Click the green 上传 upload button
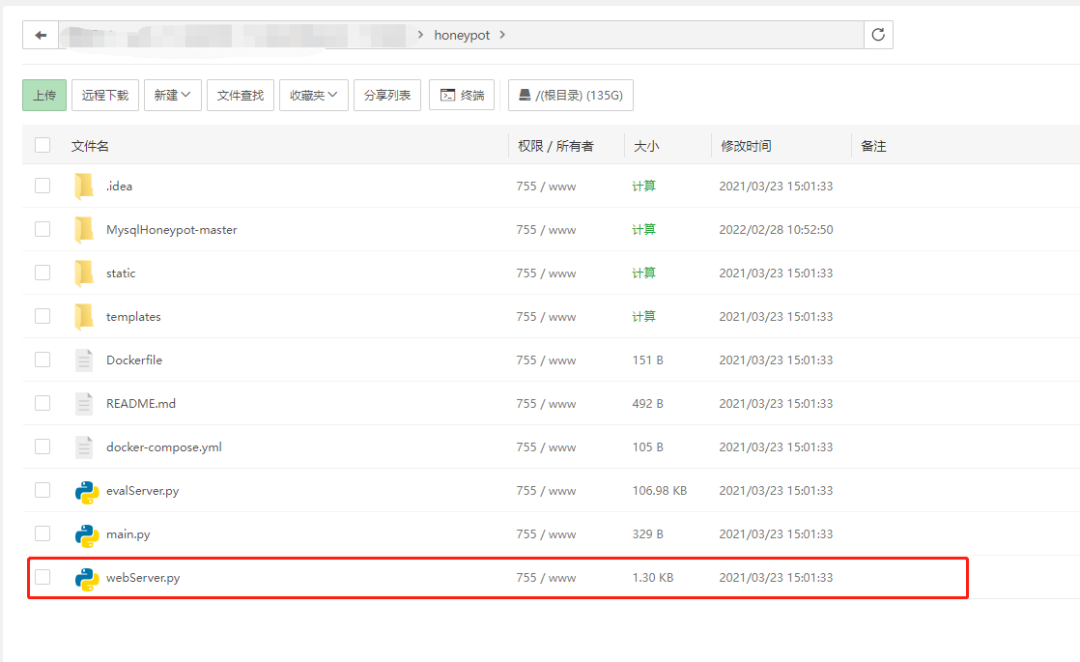Viewport: 1080px width, 662px height. pyautogui.click(x=44, y=95)
